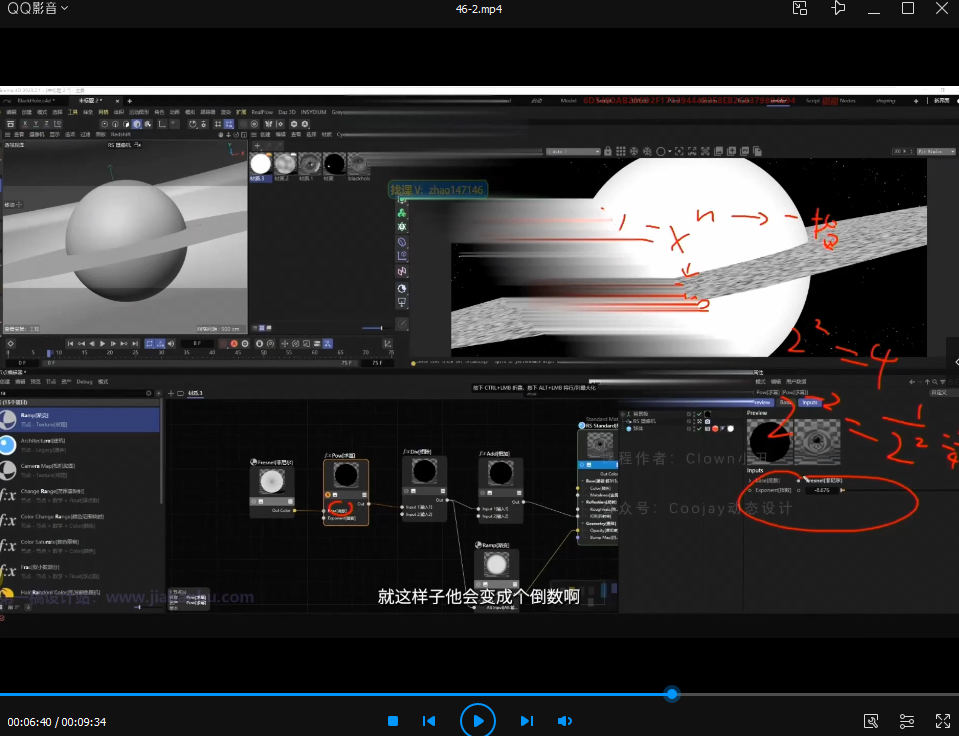959x736 pixels.
Task: Expand the playlist side panel arrow
Action: click(955, 361)
